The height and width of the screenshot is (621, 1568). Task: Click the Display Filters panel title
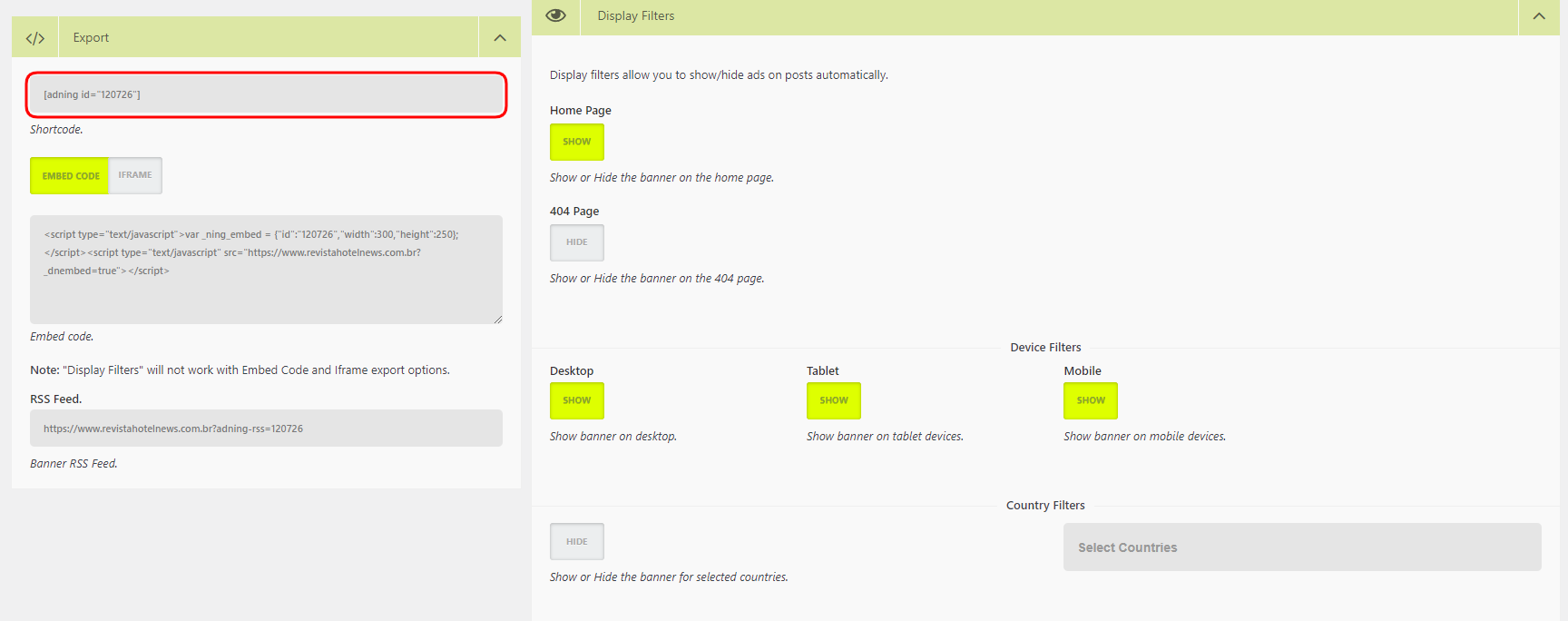point(635,16)
